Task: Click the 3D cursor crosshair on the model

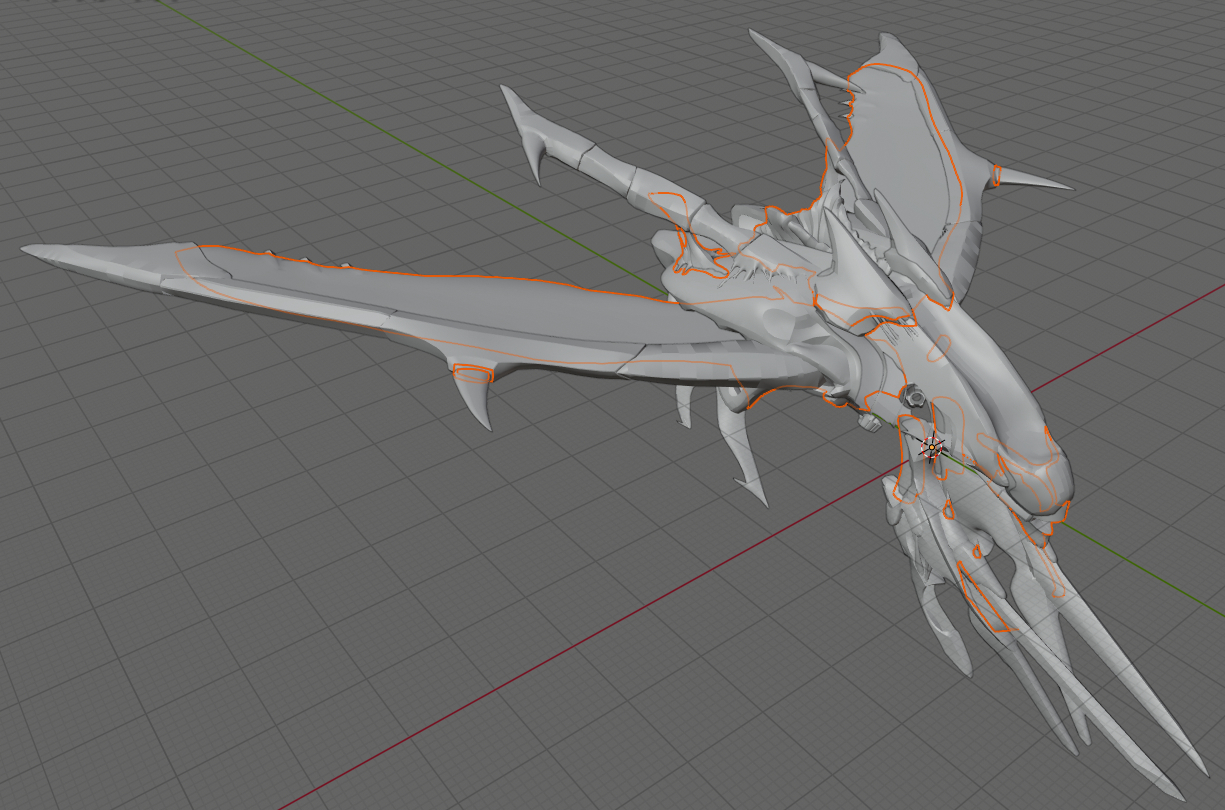Action: pyautogui.click(x=932, y=448)
